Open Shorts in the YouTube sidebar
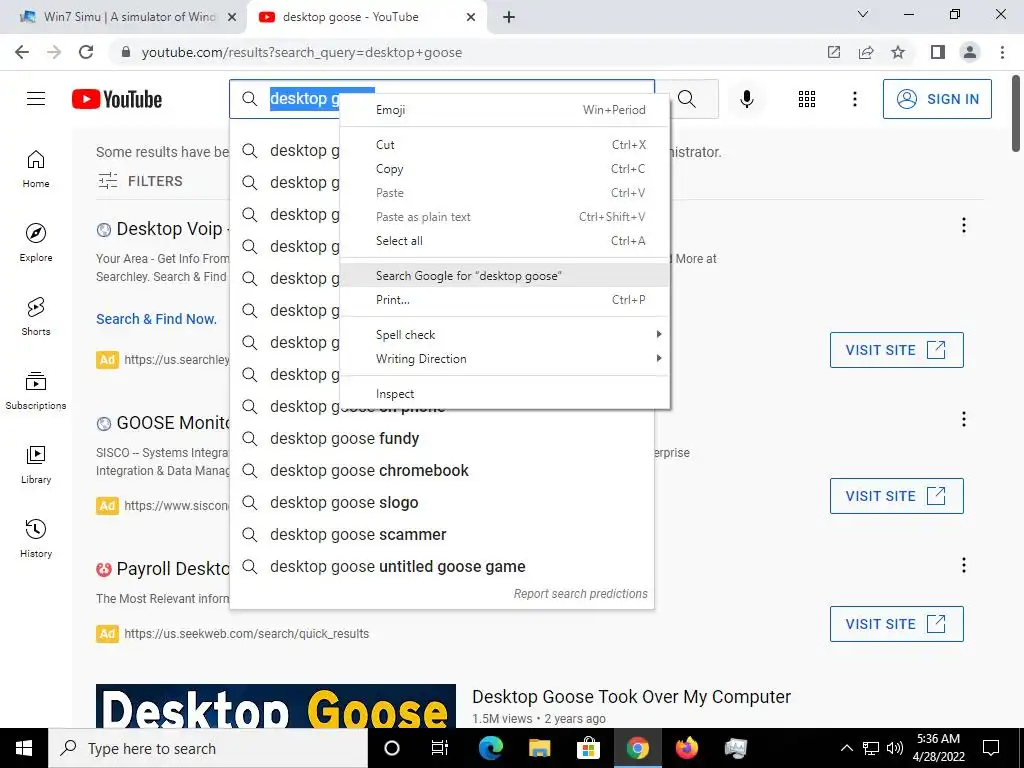This screenshot has width=1024, height=768. pyautogui.click(x=36, y=317)
